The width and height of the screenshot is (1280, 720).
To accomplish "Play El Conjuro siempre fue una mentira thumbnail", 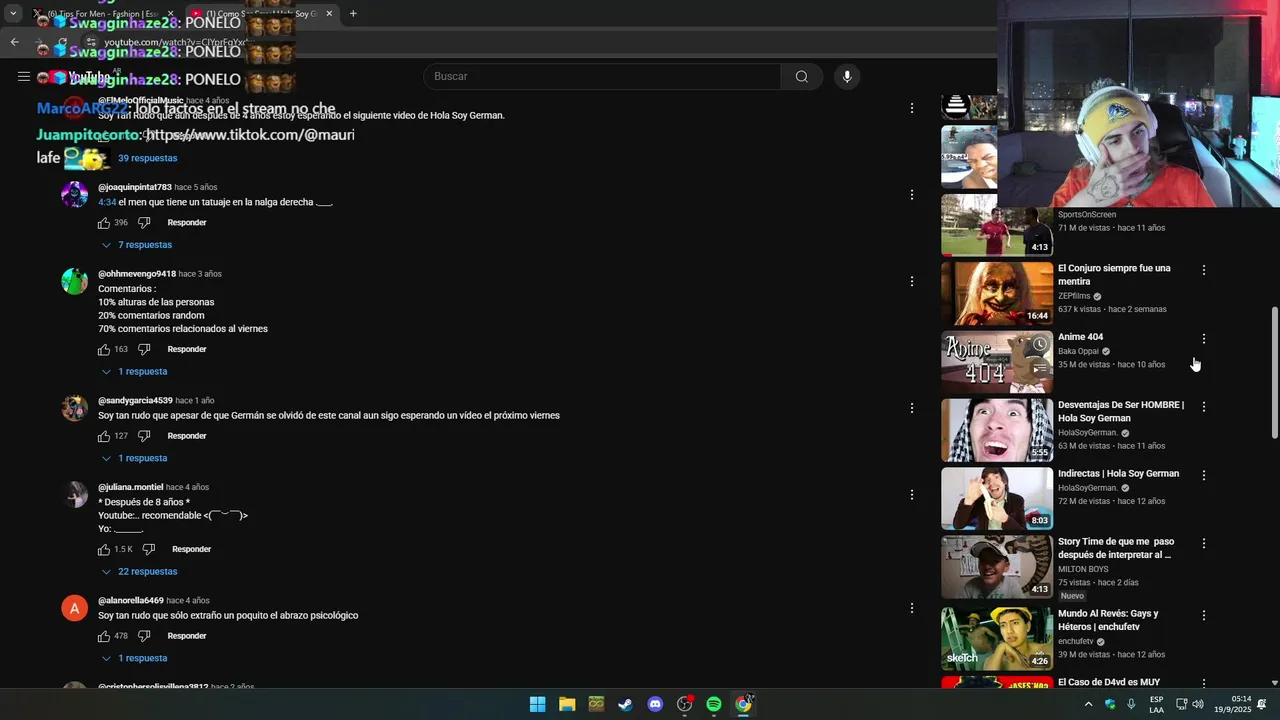I will [x=996, y=294].
